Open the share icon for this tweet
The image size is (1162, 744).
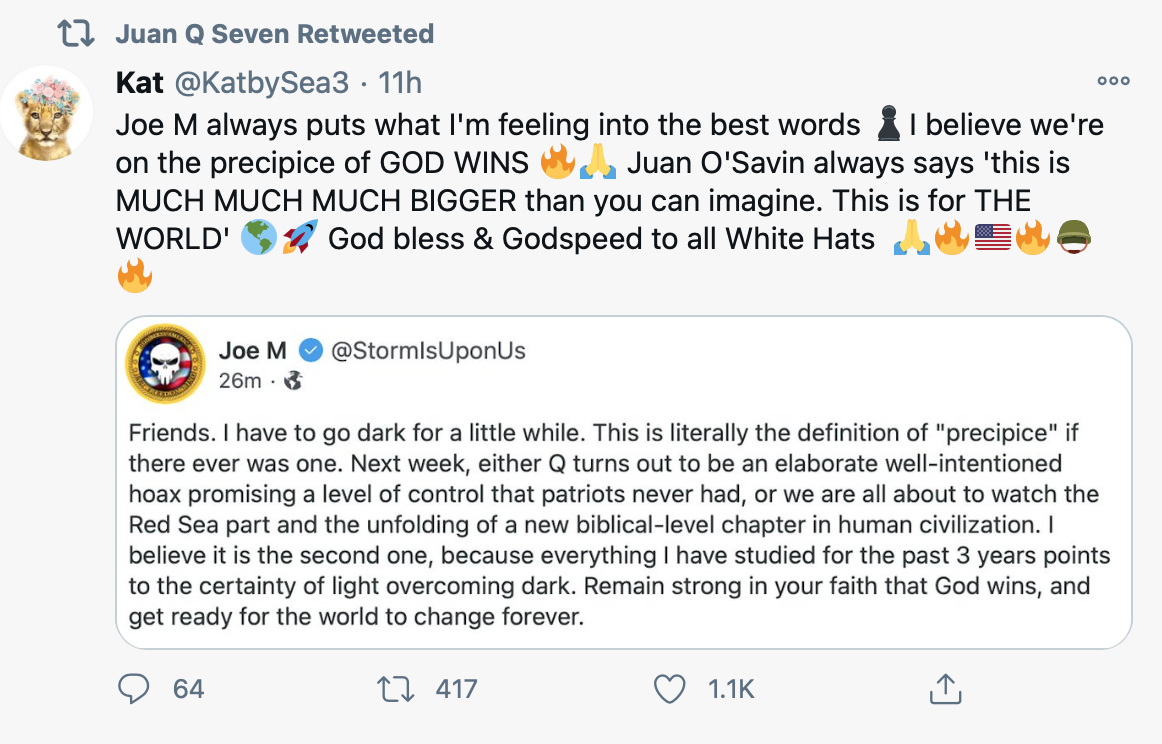[945, 688]
